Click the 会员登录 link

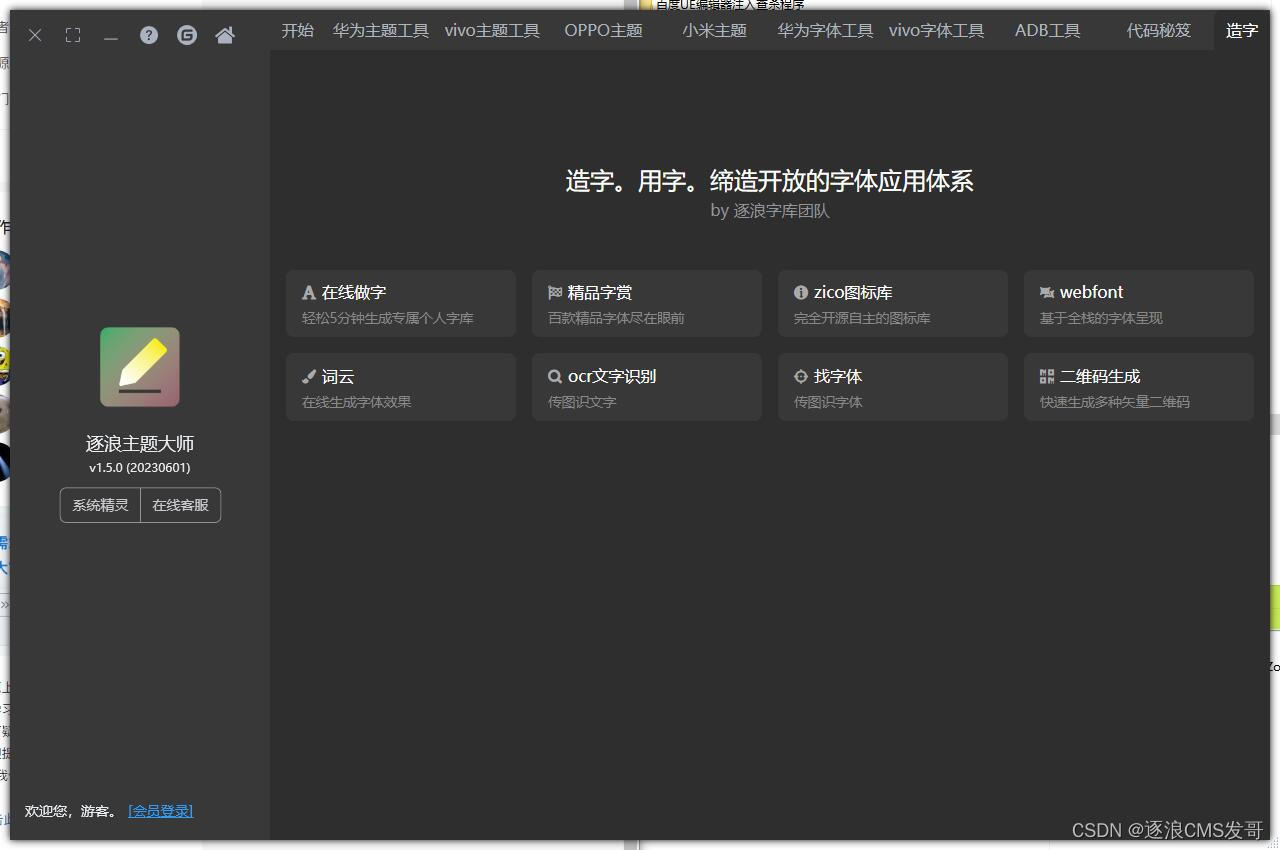coord(161,811)
